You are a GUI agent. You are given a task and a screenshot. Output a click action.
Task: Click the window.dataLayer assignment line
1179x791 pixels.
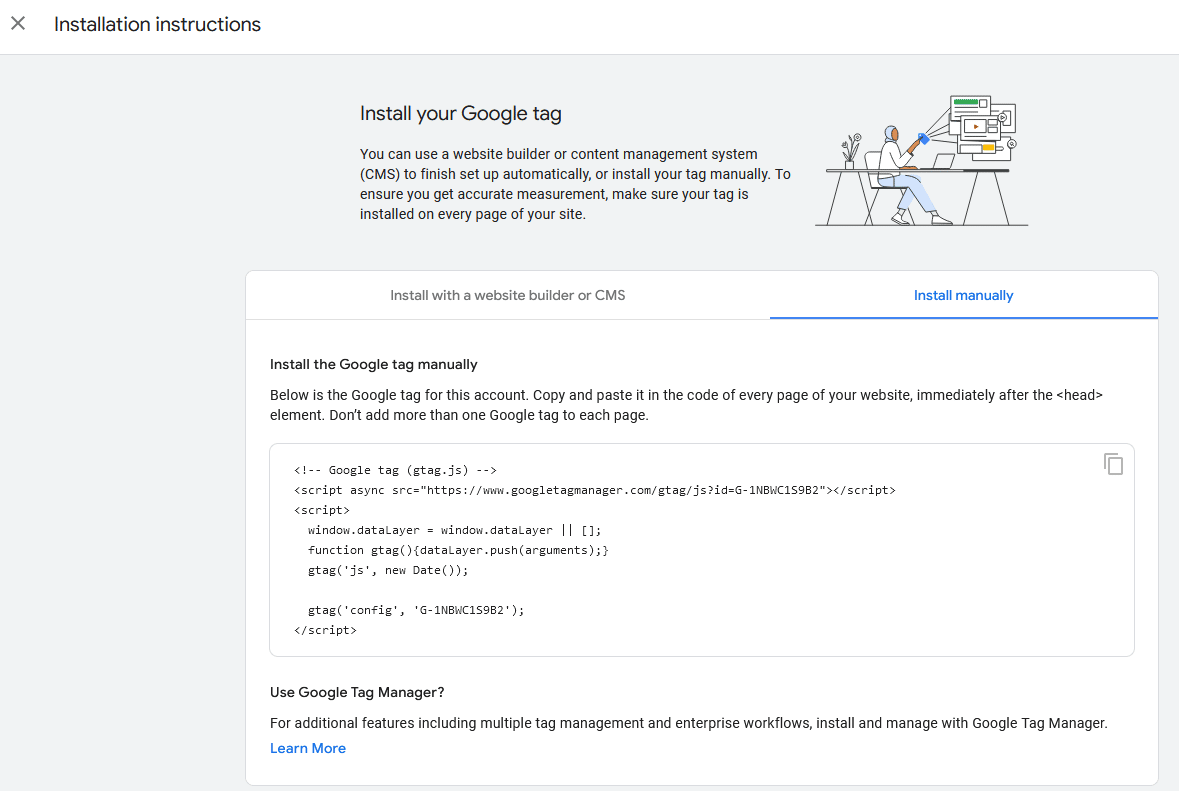click(454, 530)
